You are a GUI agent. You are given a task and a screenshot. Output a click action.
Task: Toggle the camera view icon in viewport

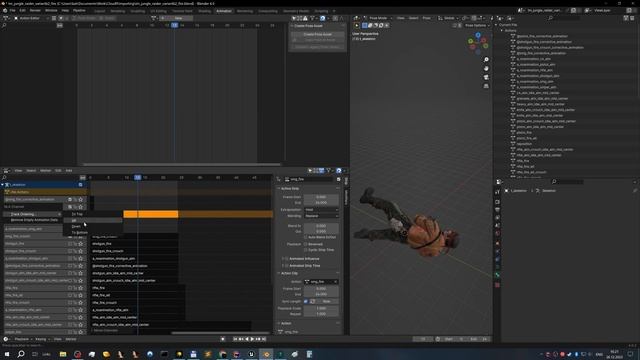[x=486, y=77]
